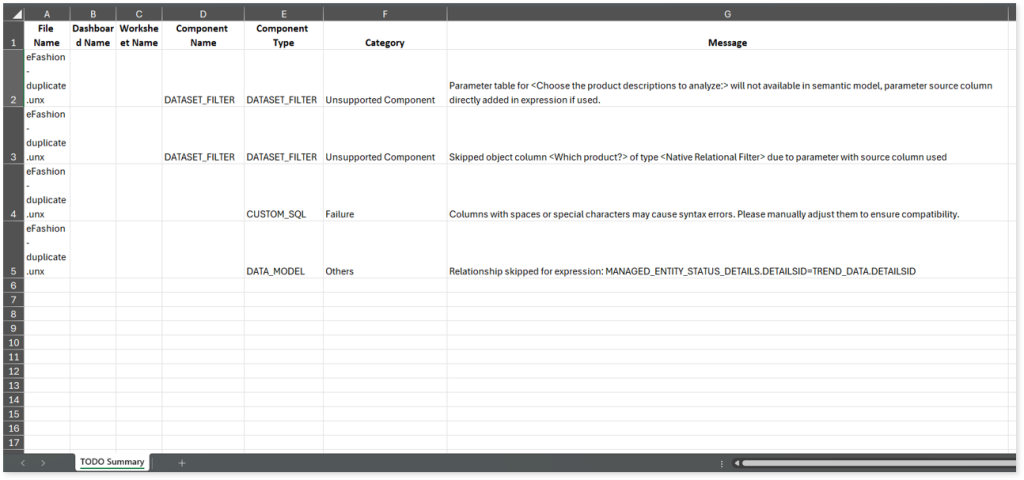Select the Message header cell
Viewport: 1024px width, 480px height.
[727, 43]
